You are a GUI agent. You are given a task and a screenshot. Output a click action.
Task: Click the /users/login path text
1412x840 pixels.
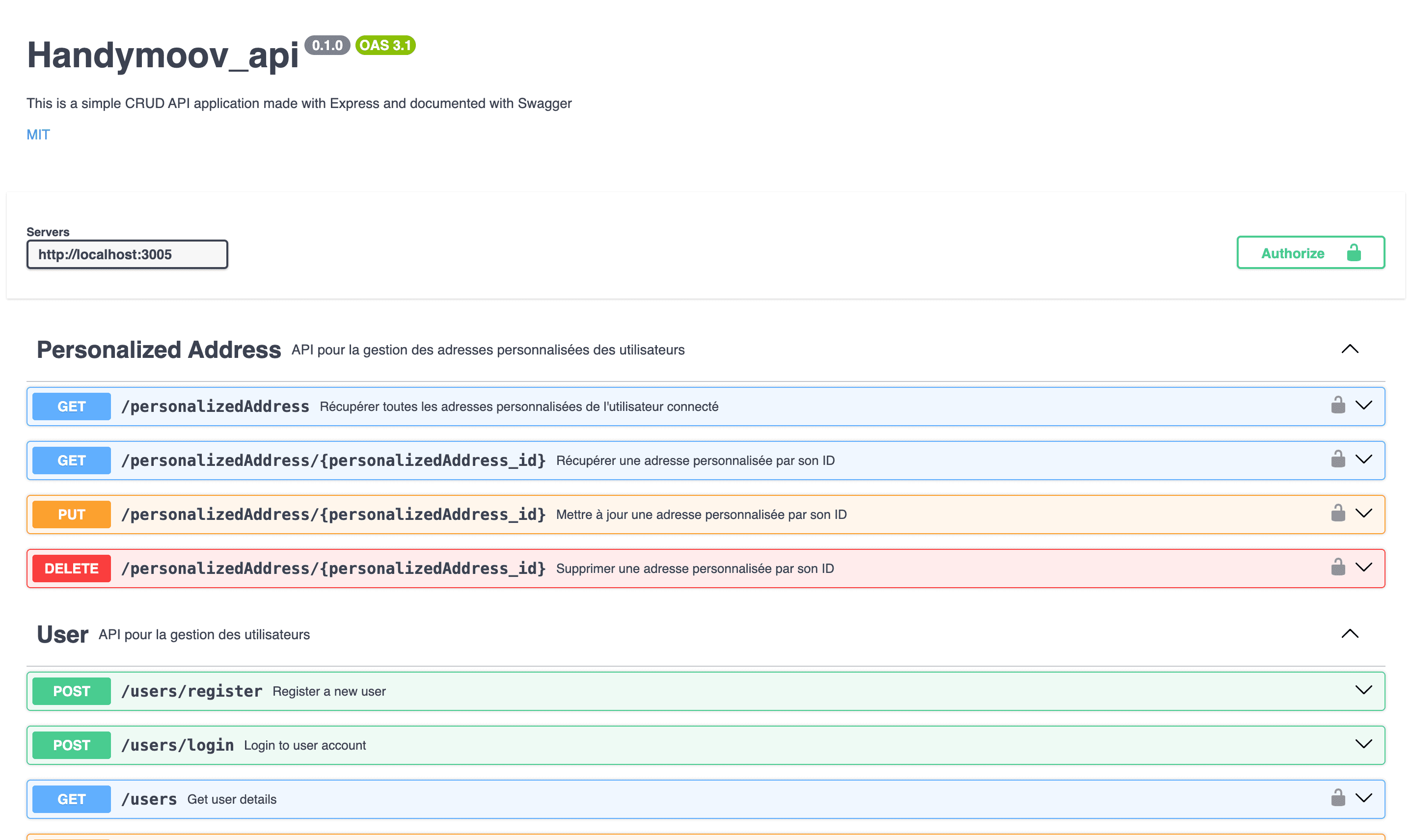pos(178,745)
